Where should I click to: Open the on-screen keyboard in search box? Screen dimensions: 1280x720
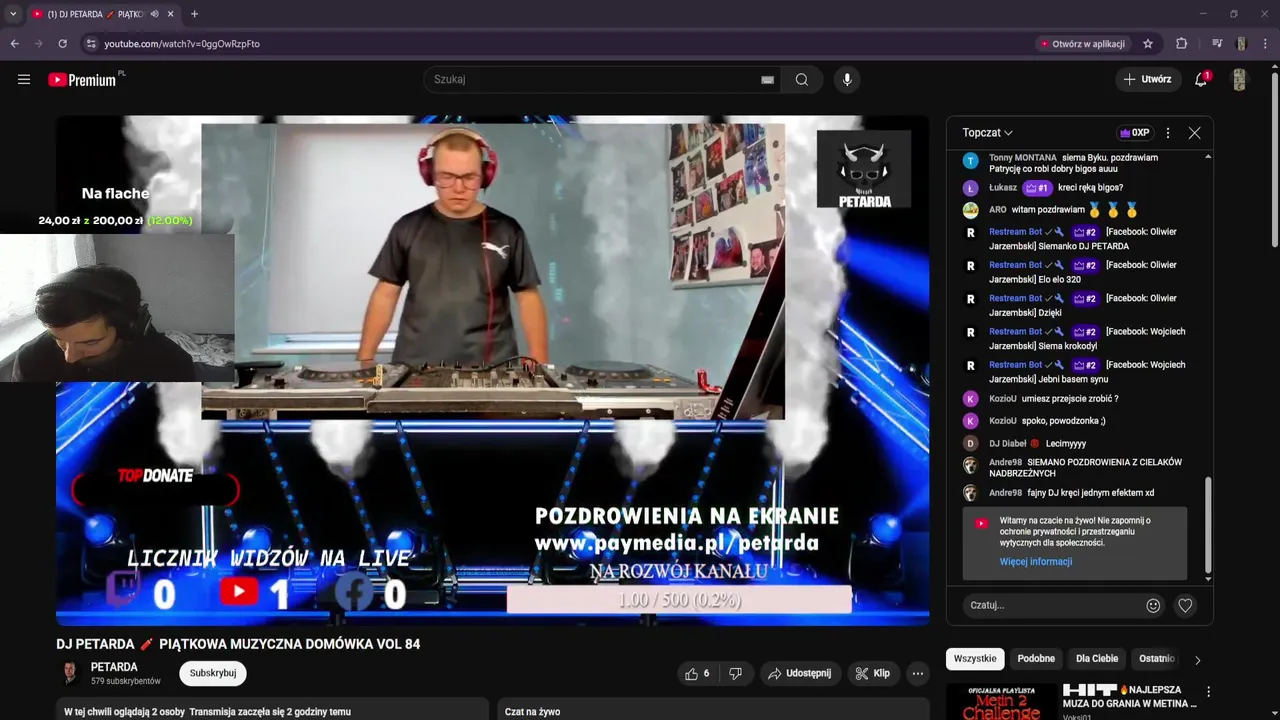[767, 80]
